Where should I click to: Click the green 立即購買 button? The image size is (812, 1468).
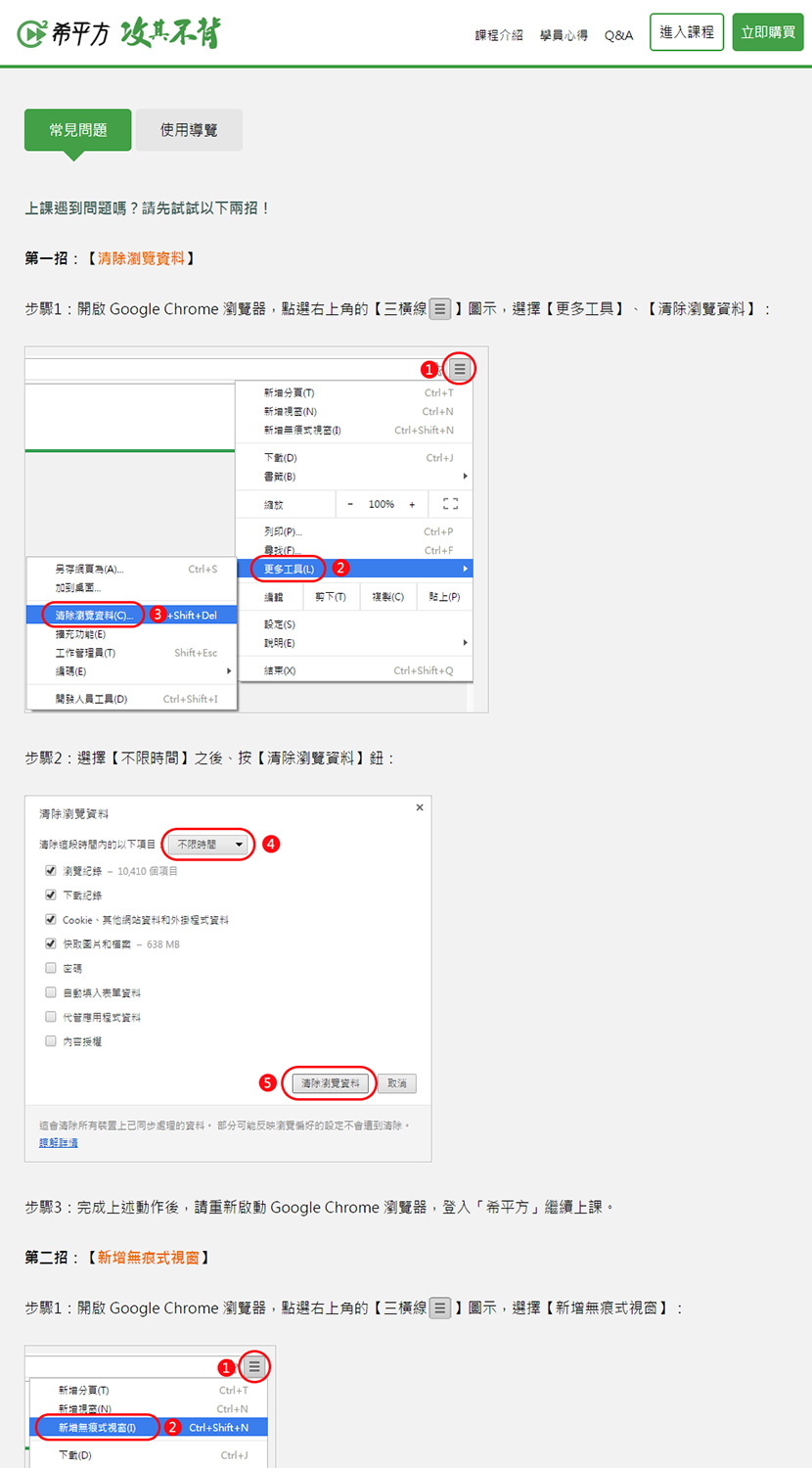click(768, 32)
